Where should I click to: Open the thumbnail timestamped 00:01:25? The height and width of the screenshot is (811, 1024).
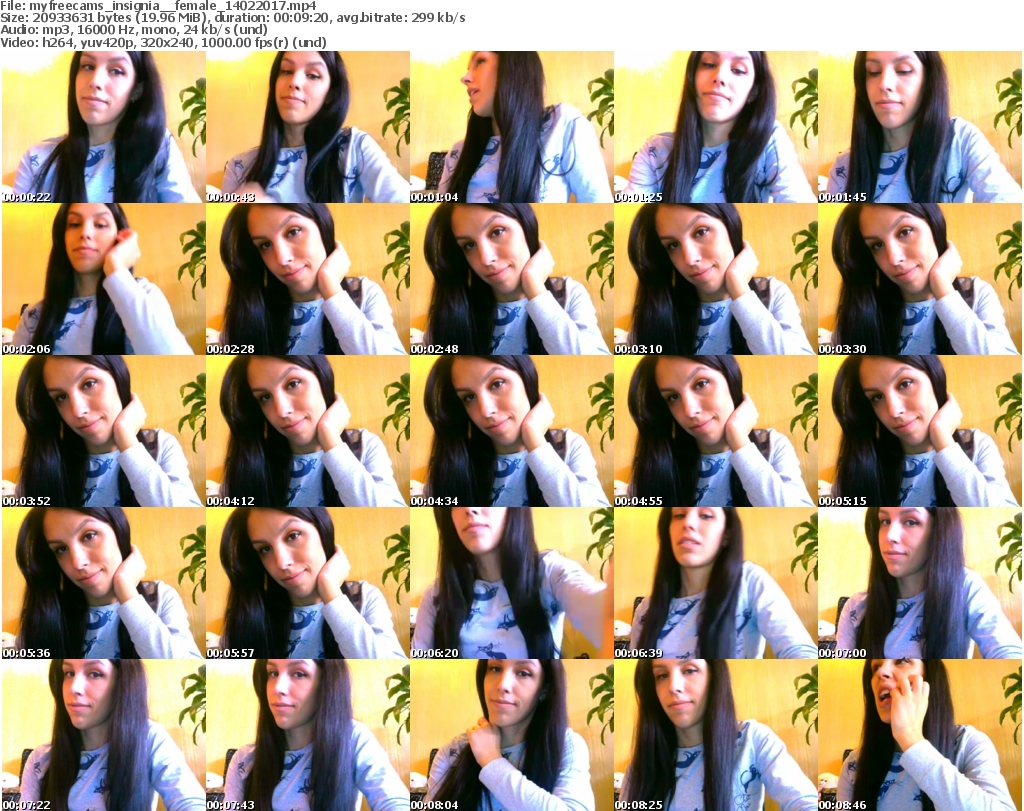click(716, 127)
